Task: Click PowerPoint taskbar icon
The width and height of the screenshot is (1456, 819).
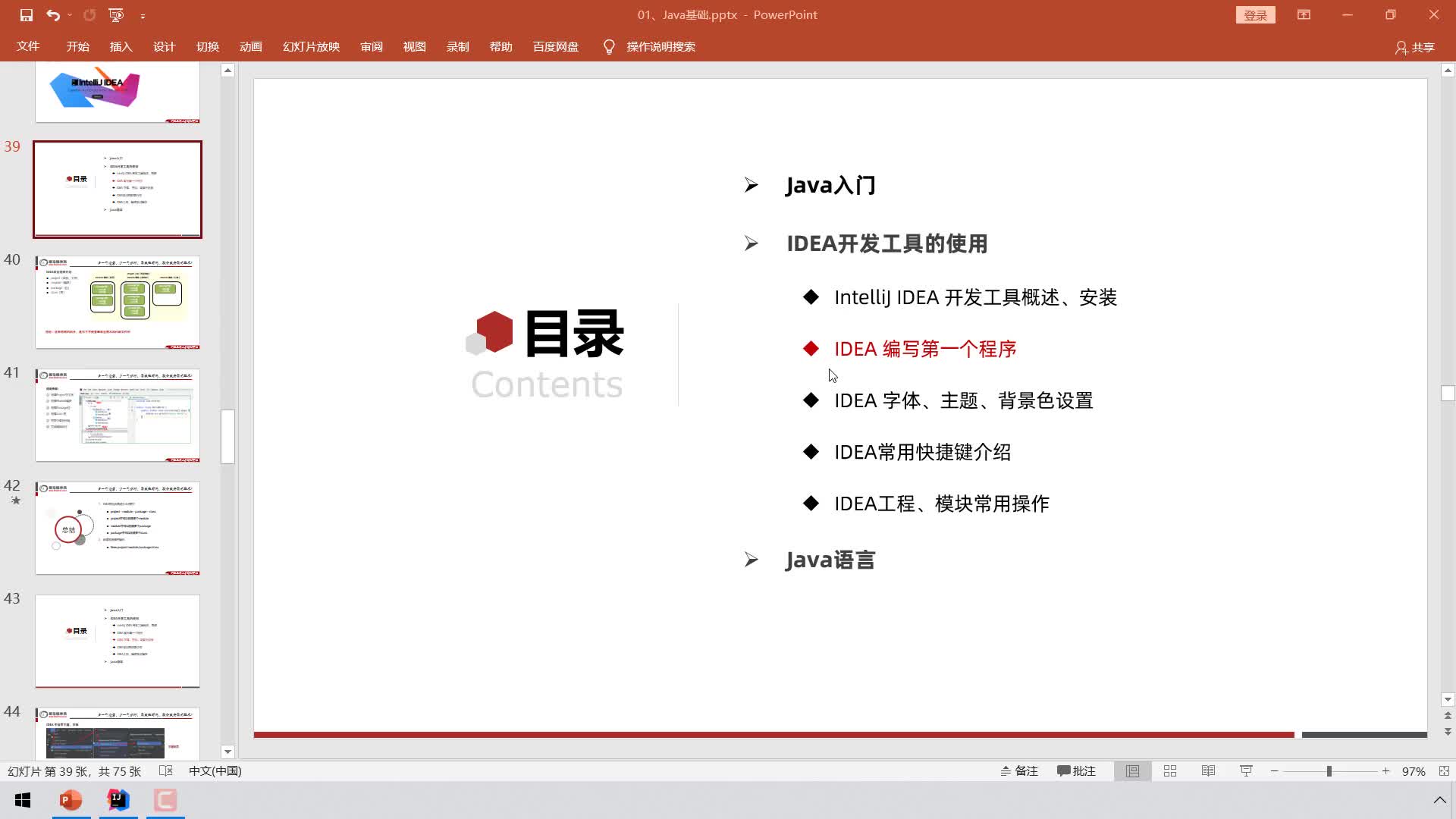Action: [71, 800]
